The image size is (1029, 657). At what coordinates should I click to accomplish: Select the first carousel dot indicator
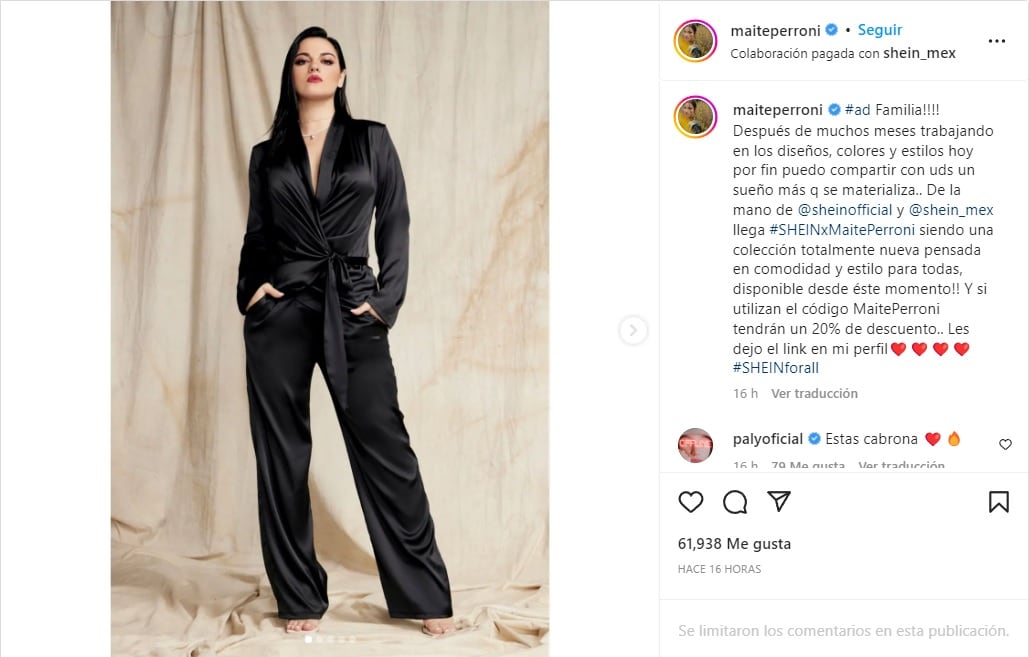[308, 639]
